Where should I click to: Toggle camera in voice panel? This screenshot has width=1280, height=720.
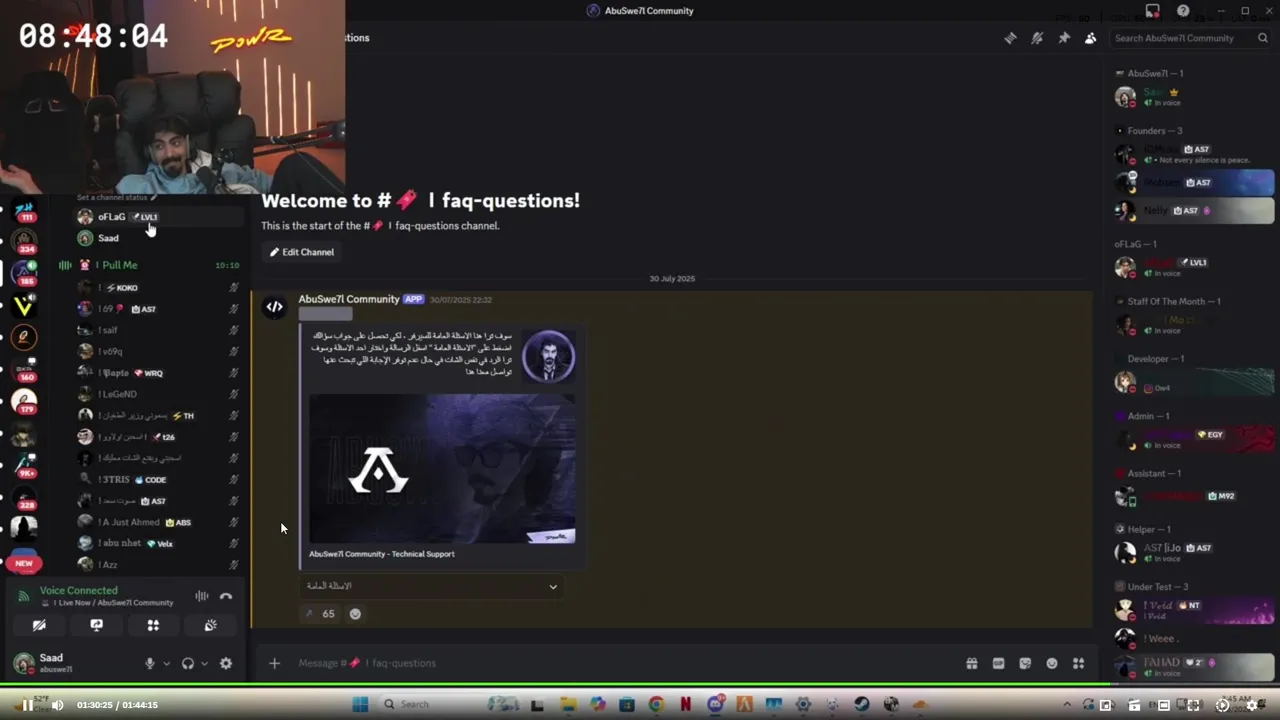(39, 625)
